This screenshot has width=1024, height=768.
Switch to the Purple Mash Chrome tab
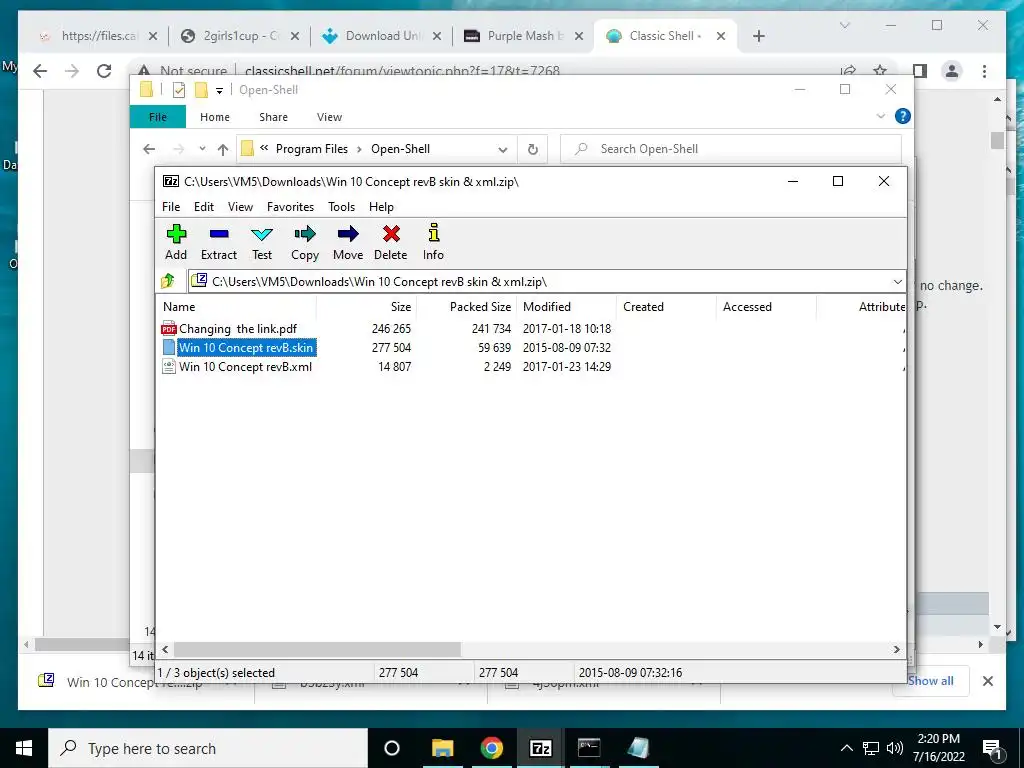coord(523,36)
